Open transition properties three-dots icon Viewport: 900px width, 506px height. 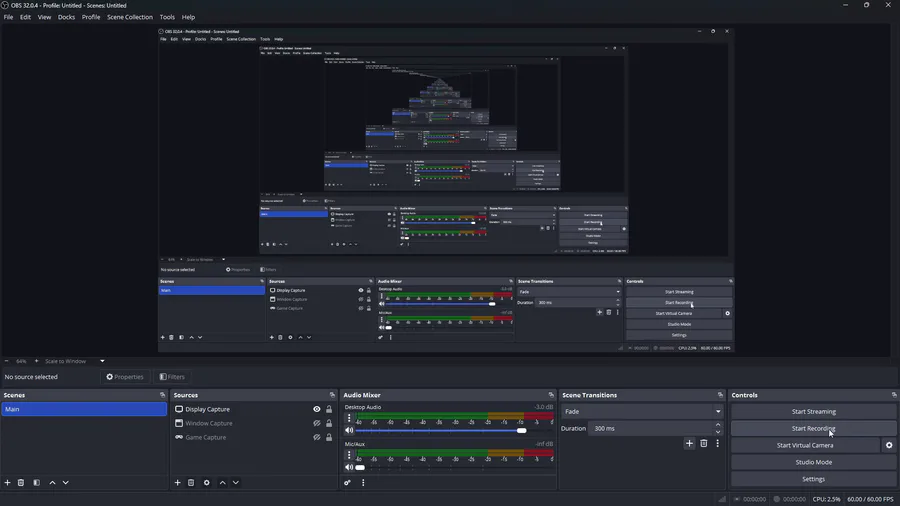click(x=717, y=443)
